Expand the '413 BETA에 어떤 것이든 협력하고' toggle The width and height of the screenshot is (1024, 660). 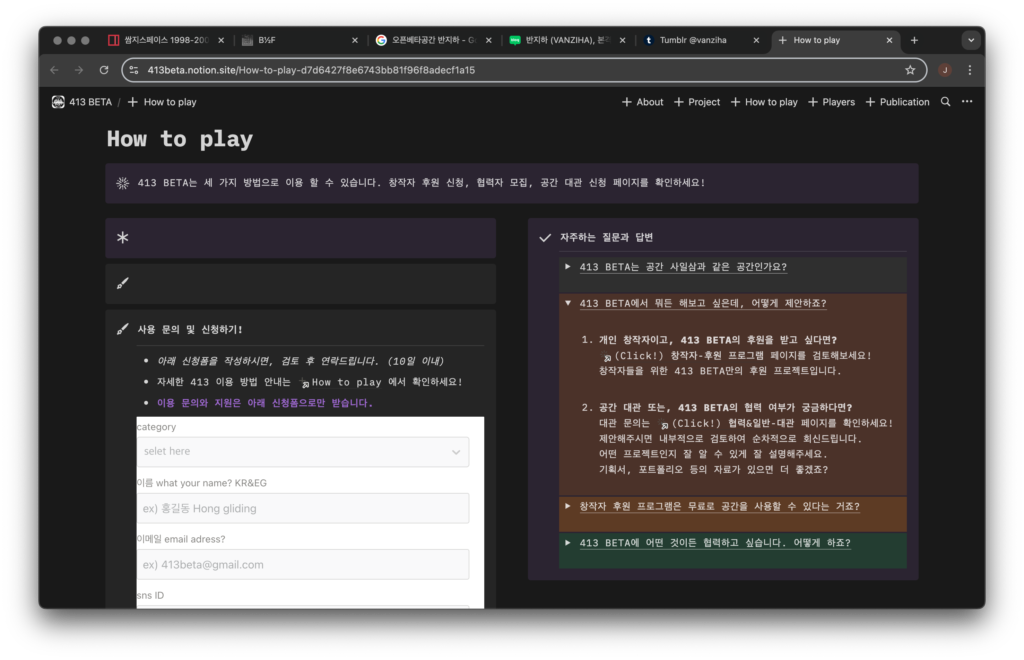point(568,543)
